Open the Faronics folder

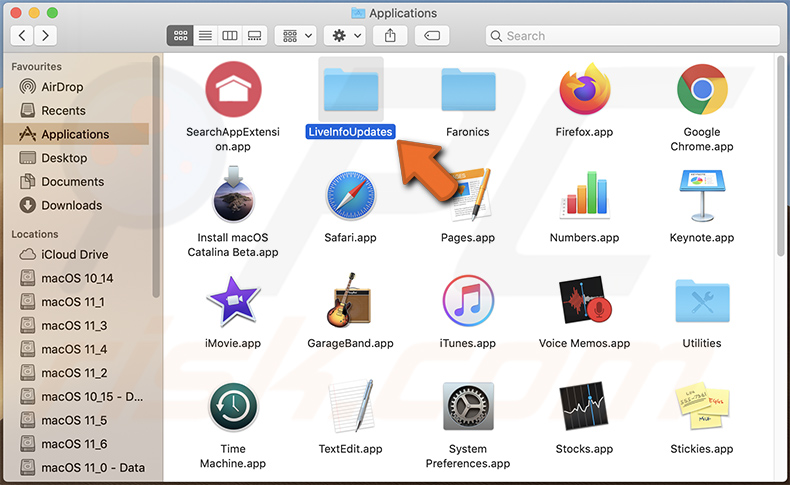point(468,91)
